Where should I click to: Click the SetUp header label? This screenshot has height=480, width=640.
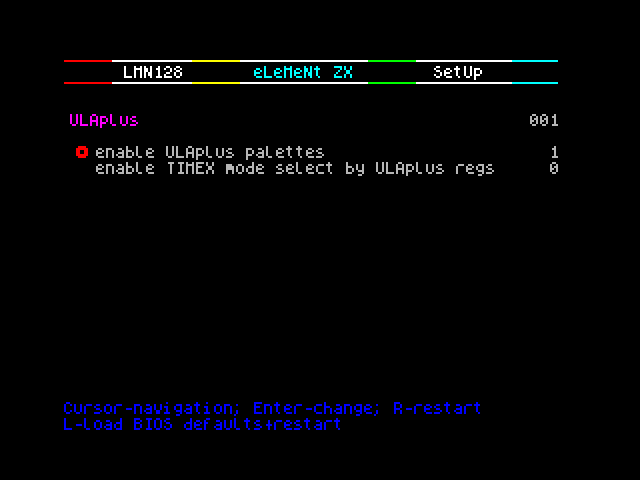[458, 72]
